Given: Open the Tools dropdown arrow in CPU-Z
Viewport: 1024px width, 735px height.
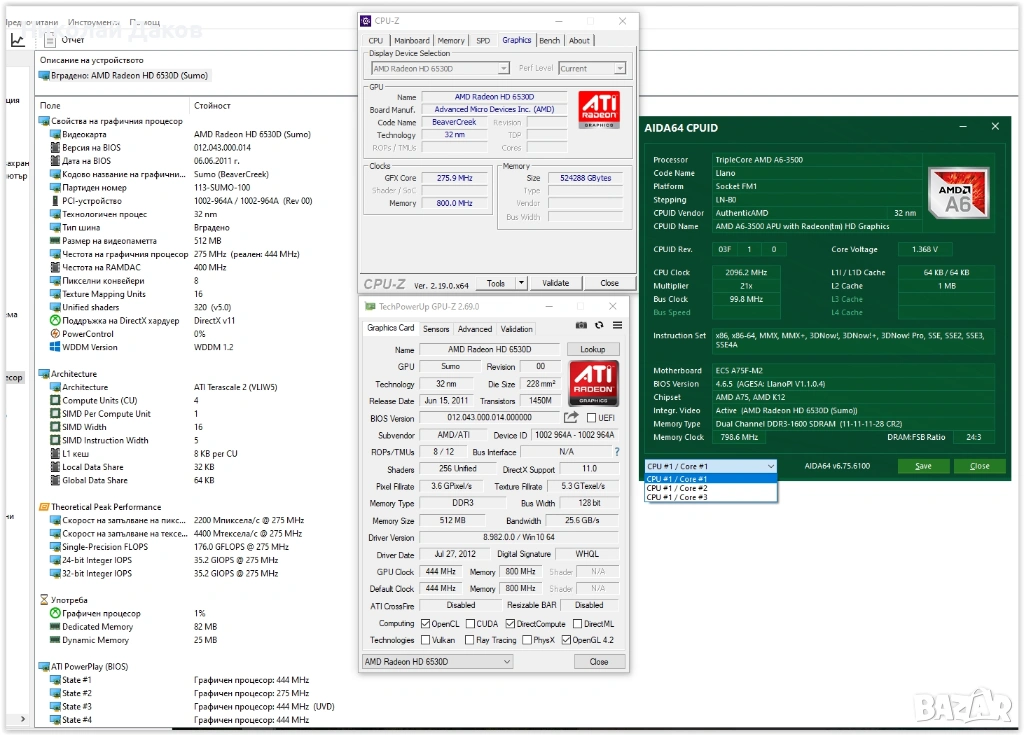Looking at the screenshot, I should pos(522,283).
